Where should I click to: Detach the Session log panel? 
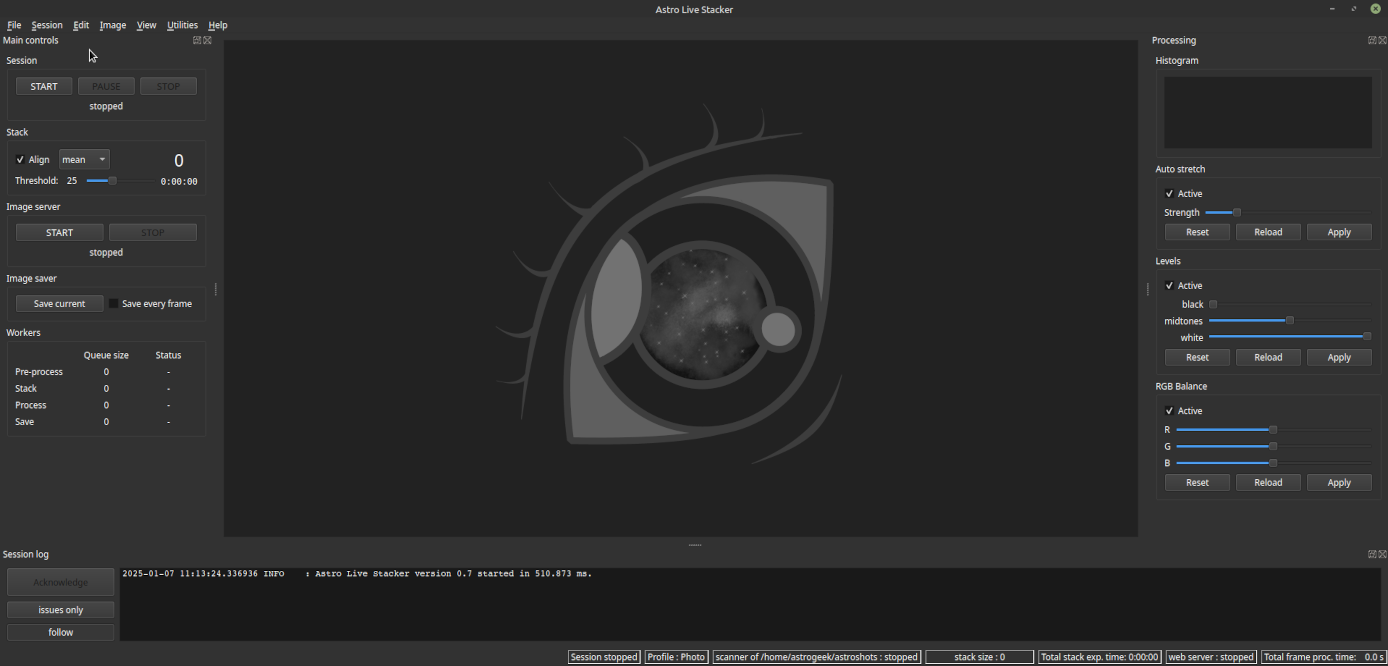(1370, 553)
